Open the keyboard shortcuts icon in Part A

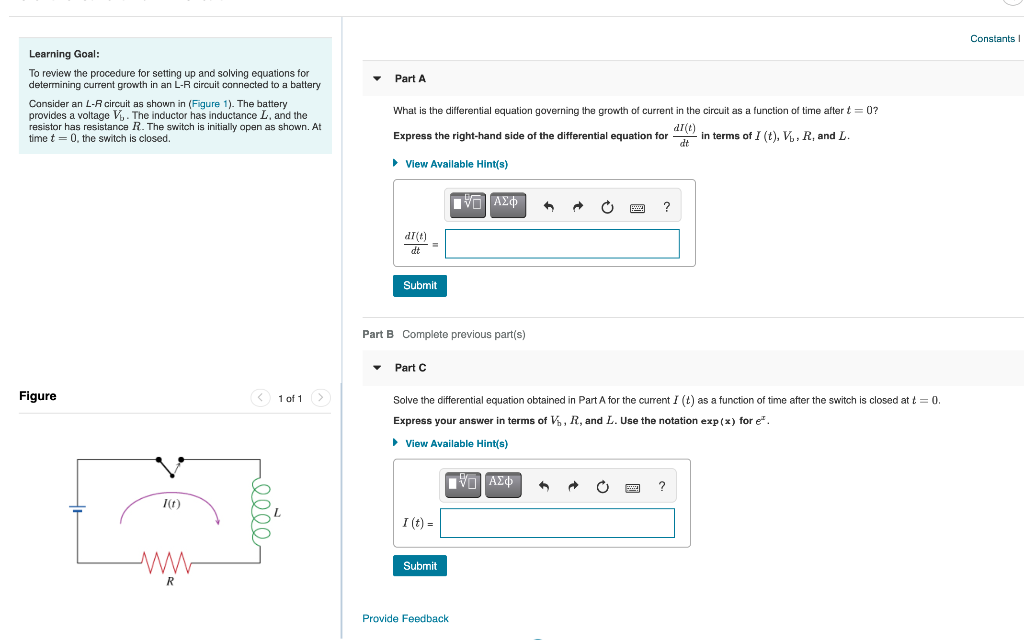point(636,205)
